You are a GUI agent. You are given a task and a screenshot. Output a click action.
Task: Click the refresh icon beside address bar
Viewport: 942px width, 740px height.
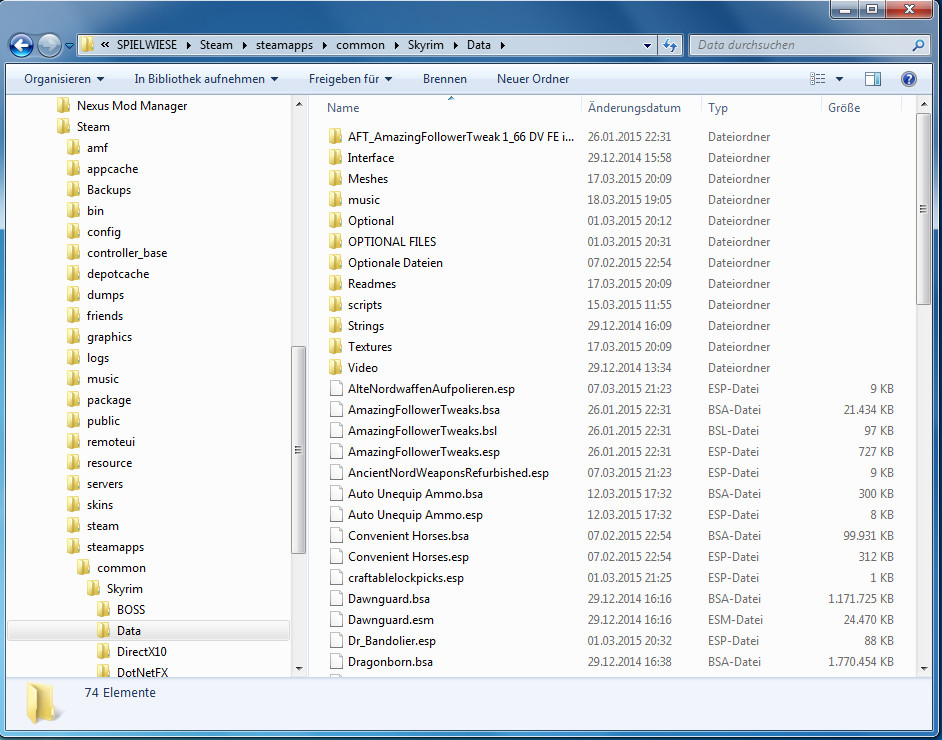(669, 45)
